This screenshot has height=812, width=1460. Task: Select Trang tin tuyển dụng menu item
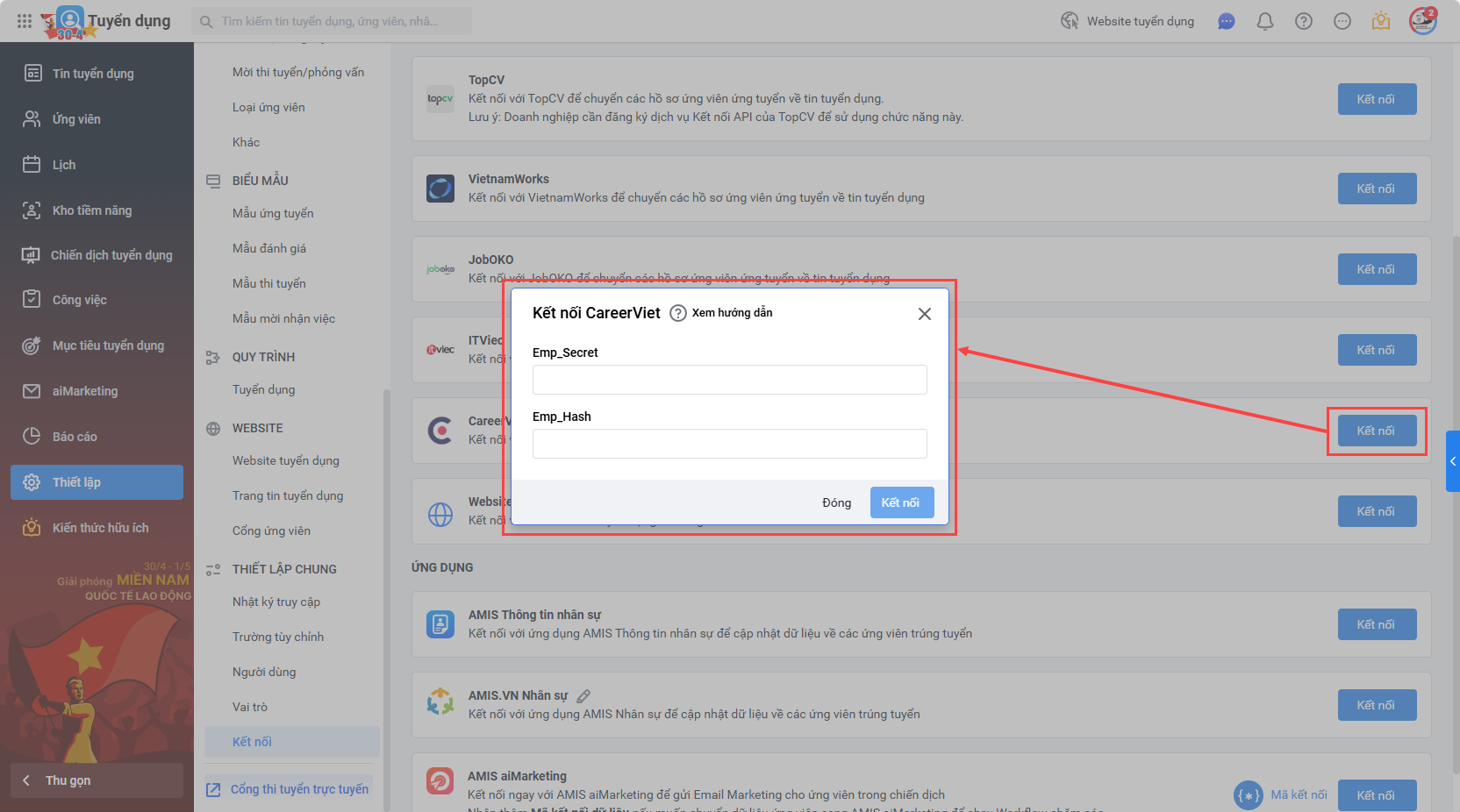point(288,495)
